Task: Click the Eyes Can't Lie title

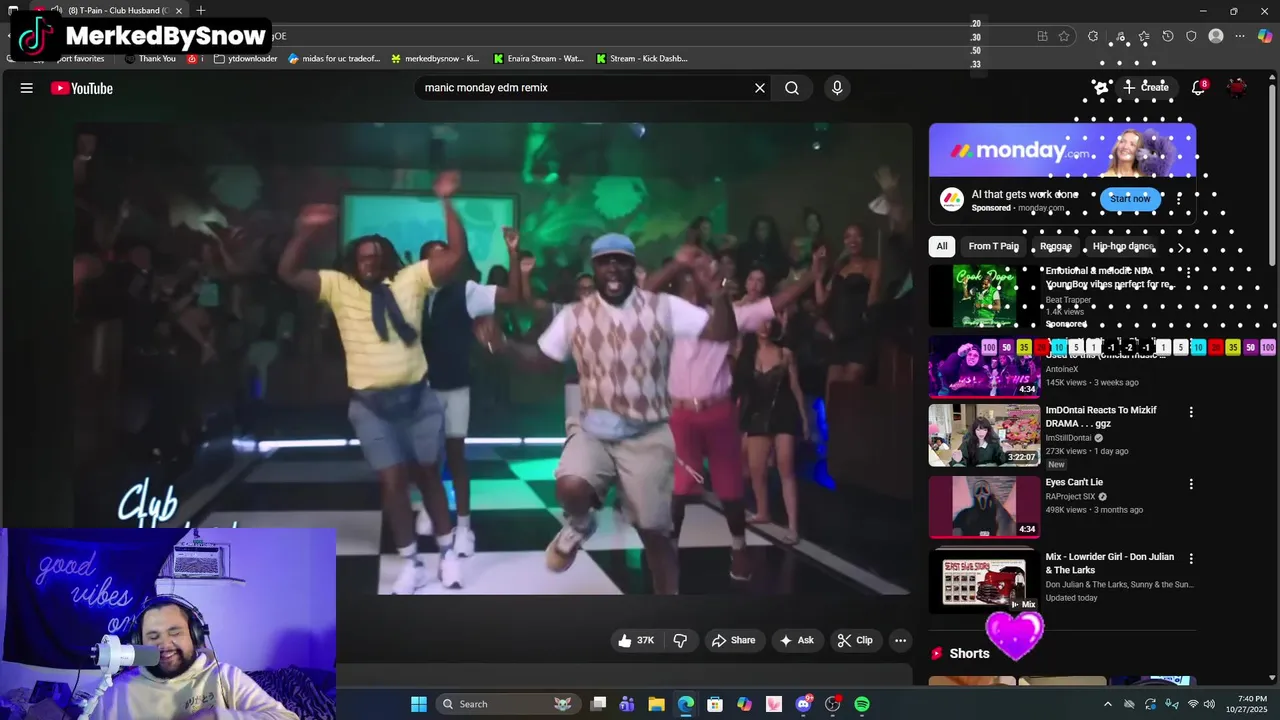Action: coord(1074,482)
